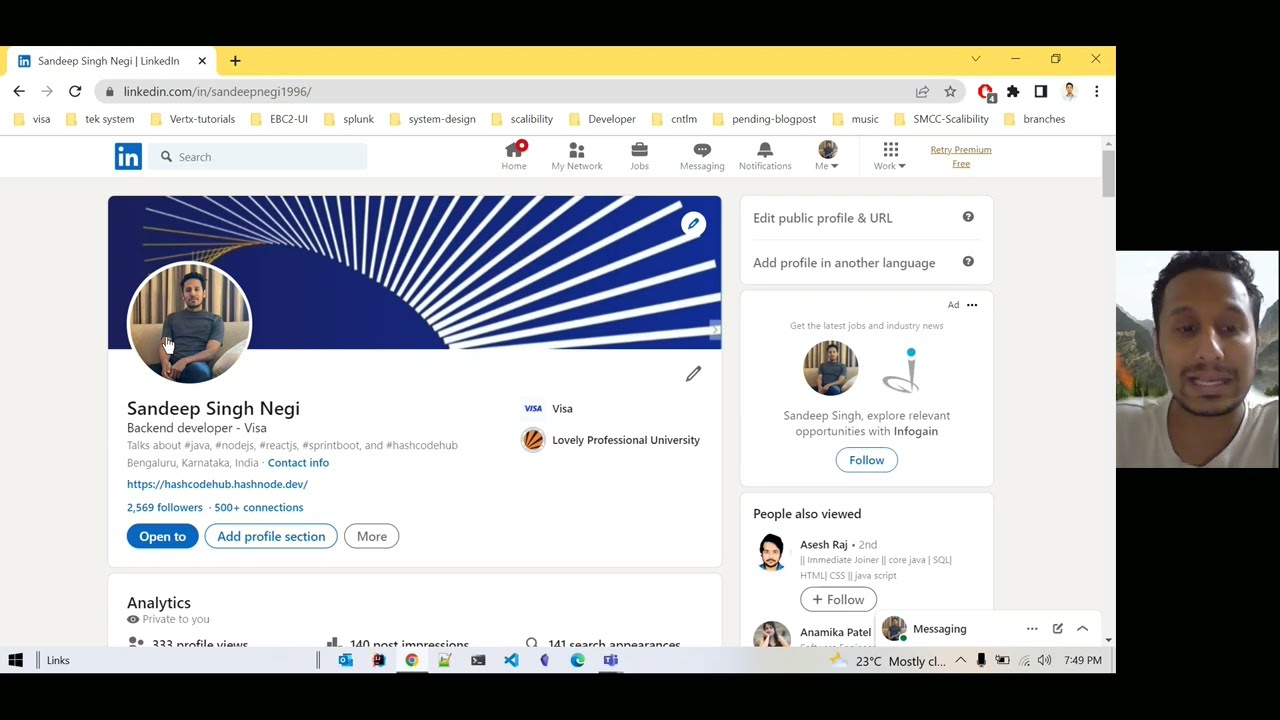Open the hashcodehub.hashnode.dev link
1280x720 pixels.
click(217, 484)
